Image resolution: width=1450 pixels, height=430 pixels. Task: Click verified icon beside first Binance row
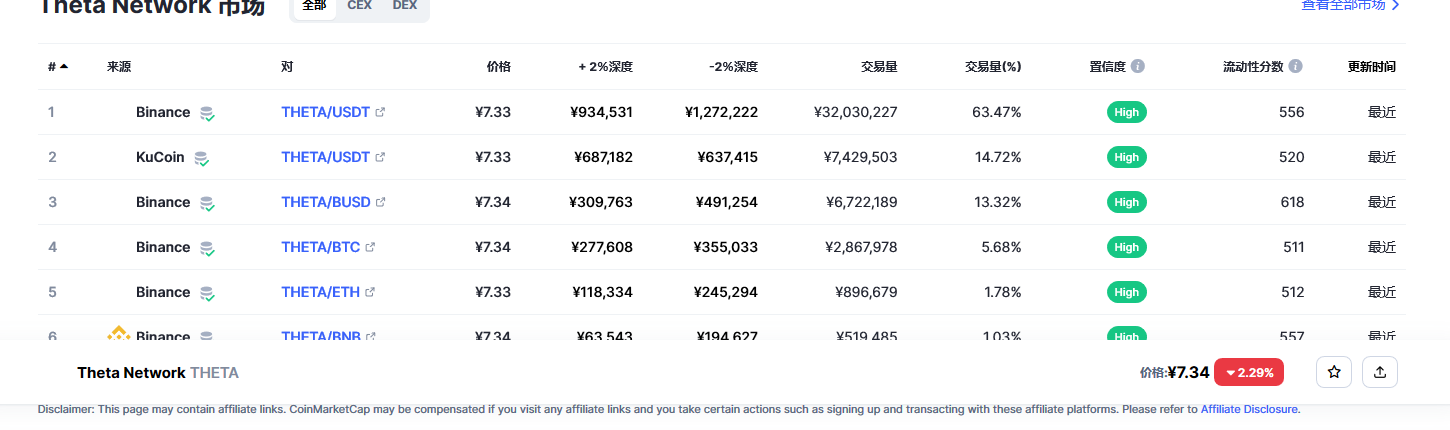coord(207,113)
